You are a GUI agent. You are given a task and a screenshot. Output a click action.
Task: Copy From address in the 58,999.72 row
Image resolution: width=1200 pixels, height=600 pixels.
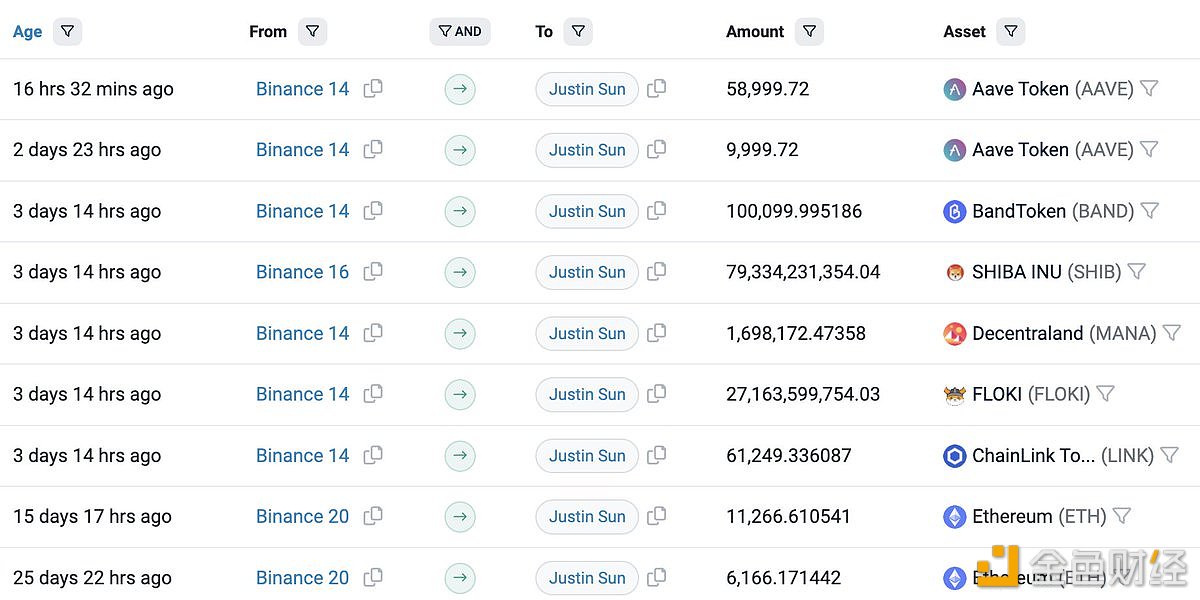[x=373, y=89]
